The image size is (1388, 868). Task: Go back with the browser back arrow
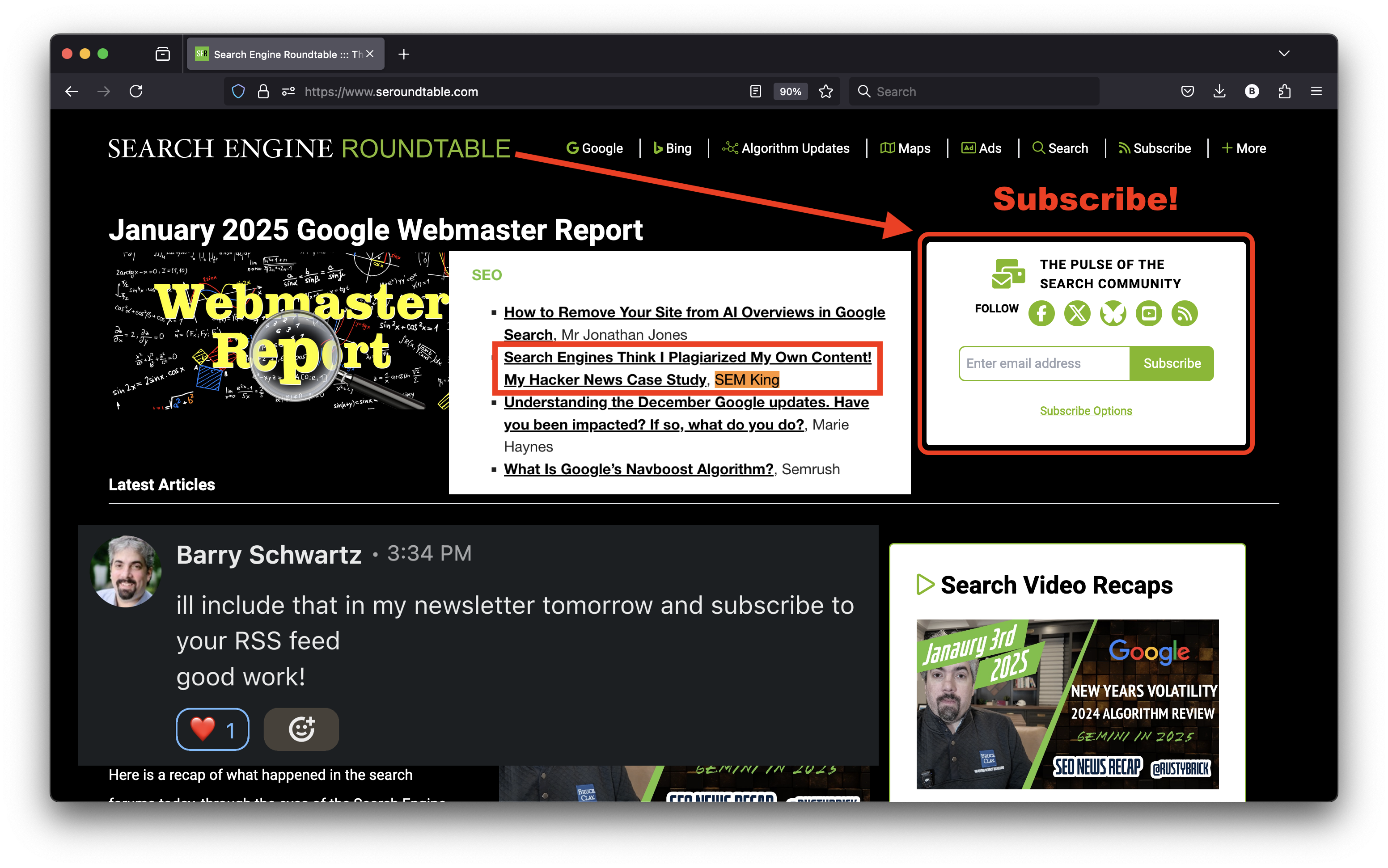(72, 91)
